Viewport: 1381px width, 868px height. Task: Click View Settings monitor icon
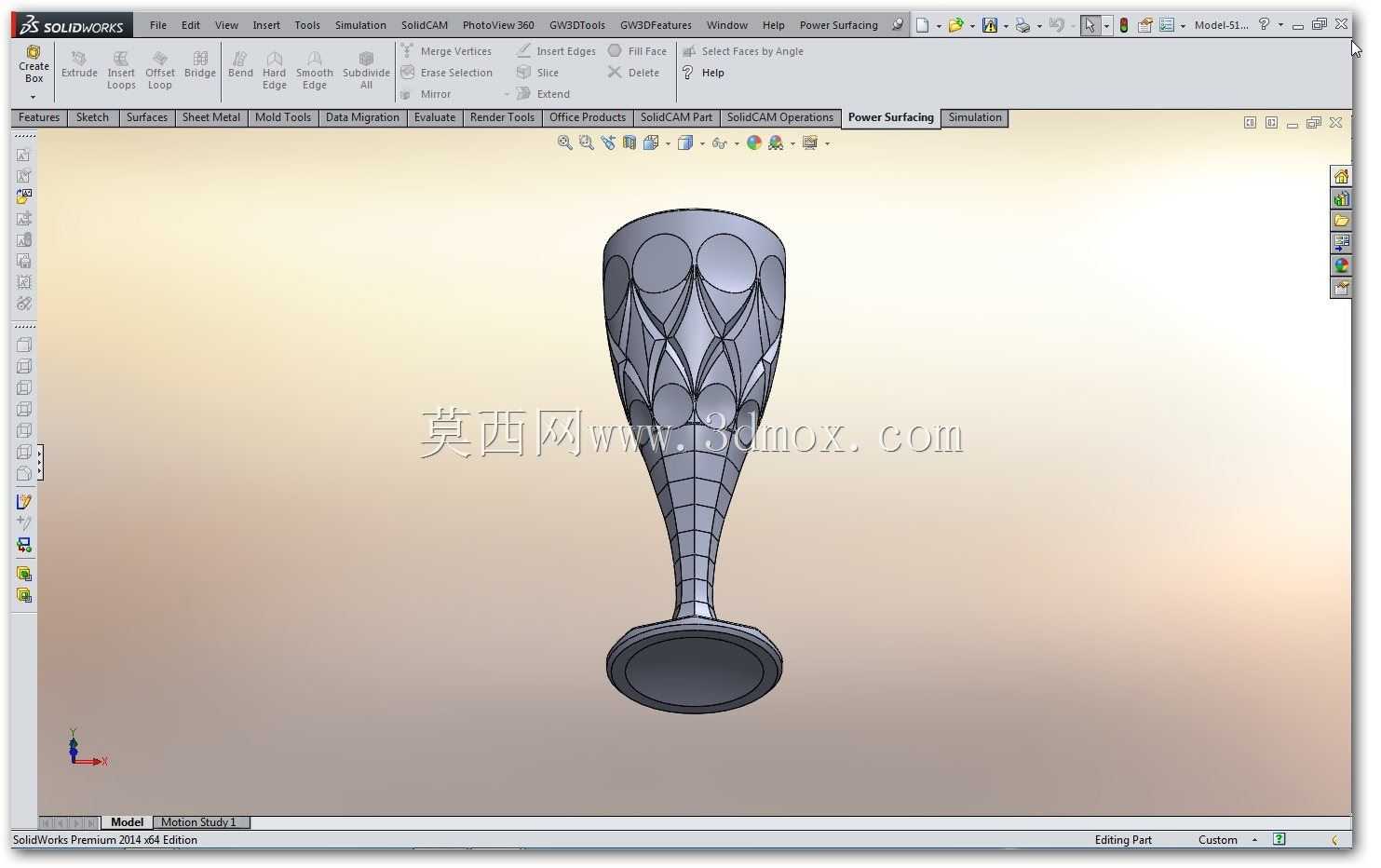point(809,142)
